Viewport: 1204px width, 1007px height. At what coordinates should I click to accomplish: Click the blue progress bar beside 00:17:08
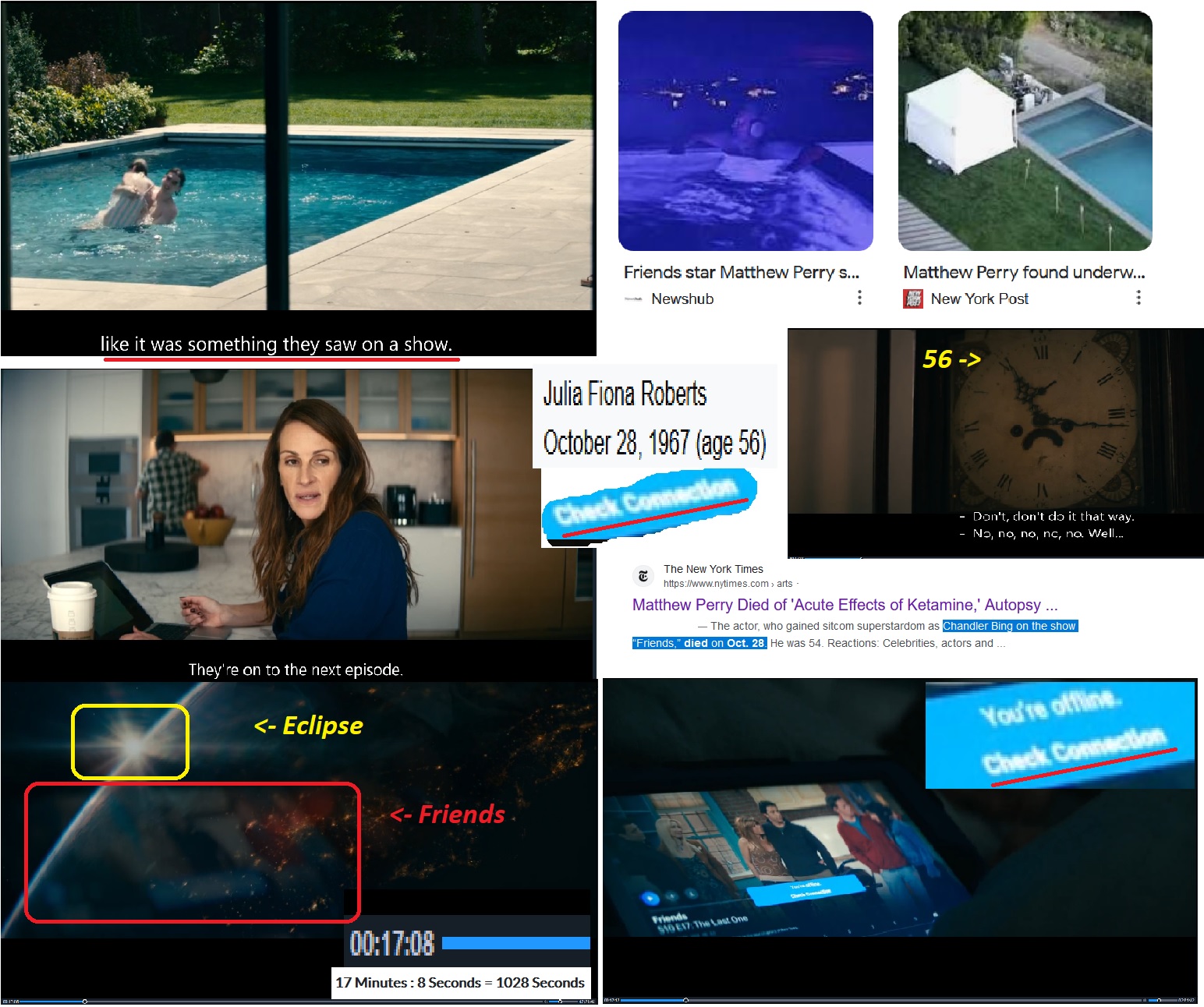pos(516,943)
